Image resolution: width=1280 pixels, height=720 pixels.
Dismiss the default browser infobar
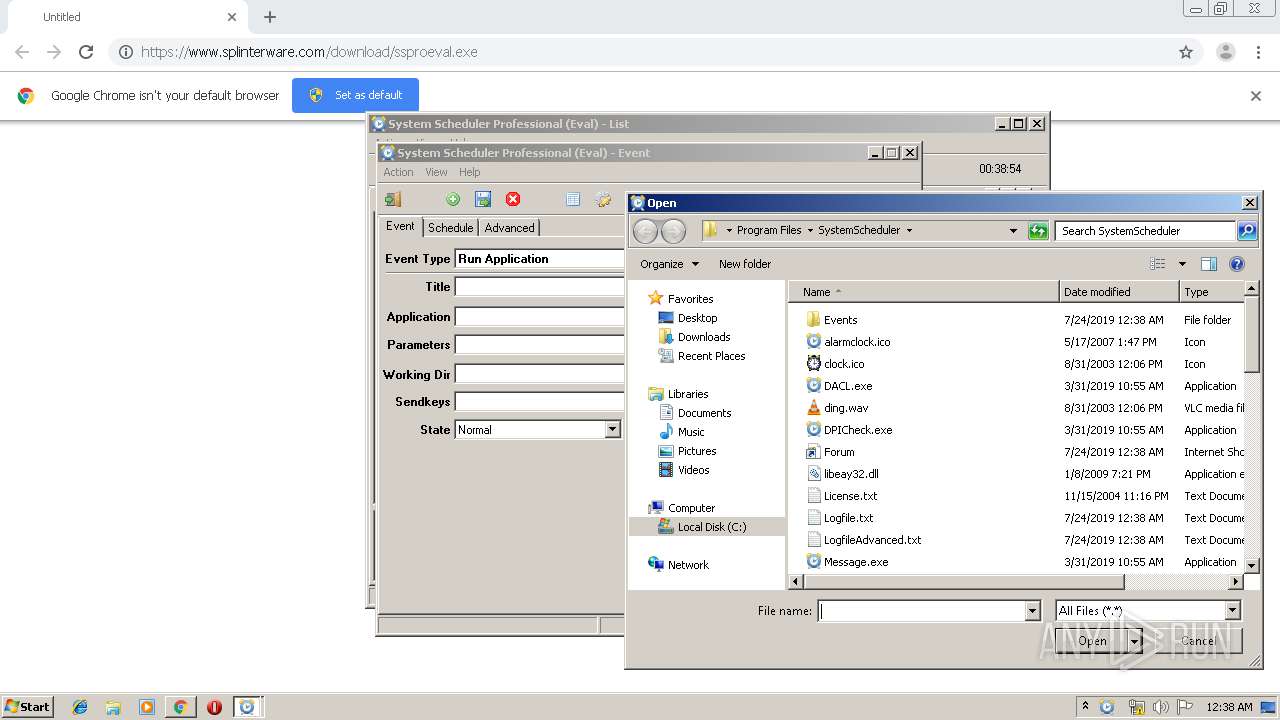pos(1256,96)
